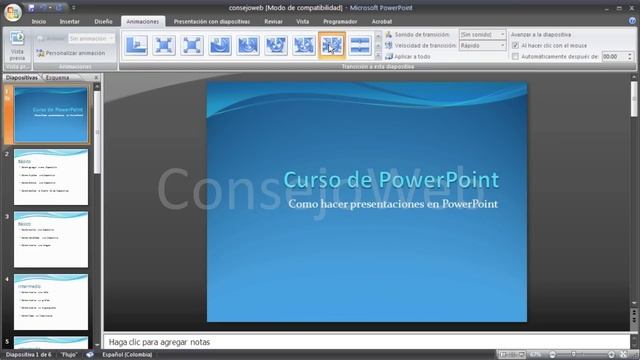
Task: Start slide show view icon
Action: pyautogui.click(x=522, y=355)
